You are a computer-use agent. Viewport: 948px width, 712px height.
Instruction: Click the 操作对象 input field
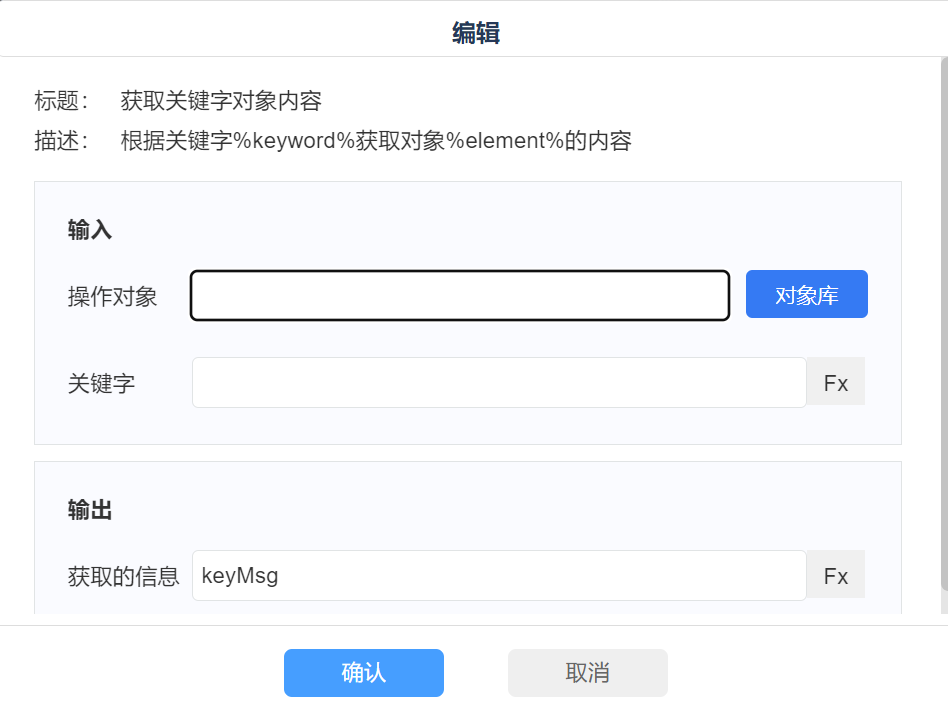coord(459,296)
